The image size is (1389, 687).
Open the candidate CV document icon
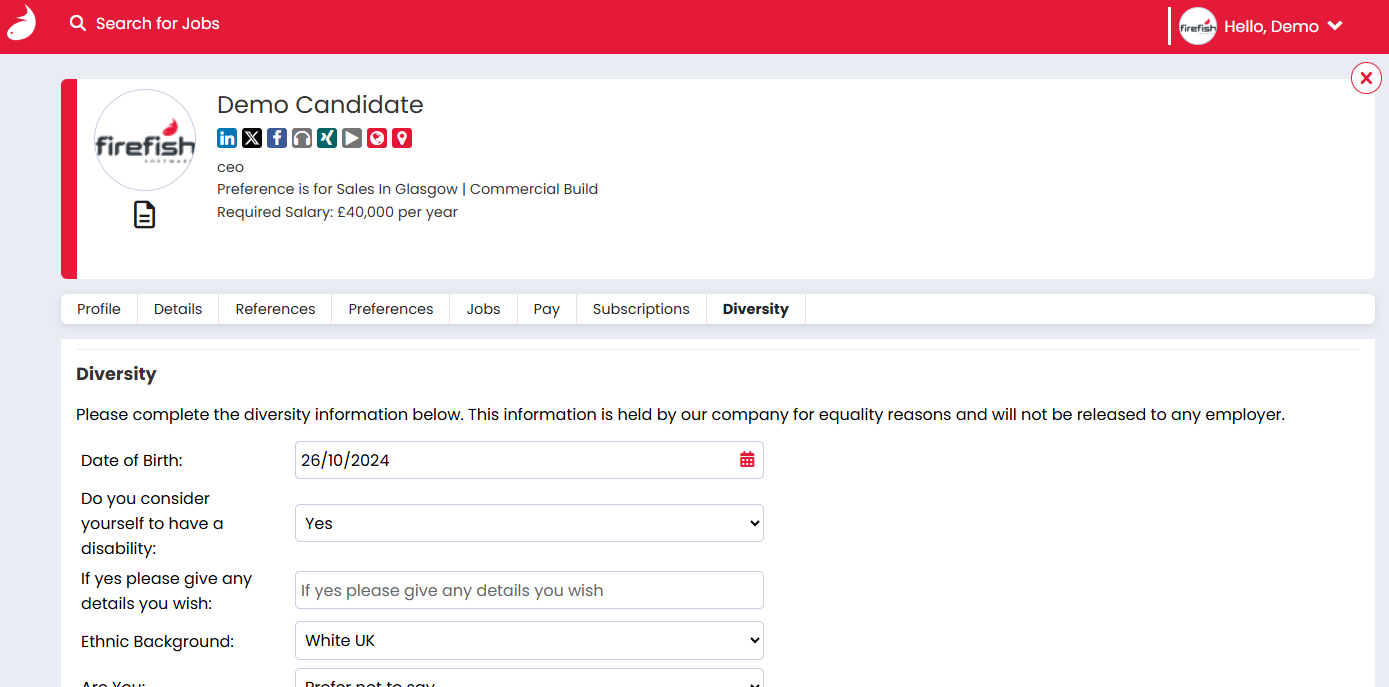pyautogui.click(x=145, y=215)
